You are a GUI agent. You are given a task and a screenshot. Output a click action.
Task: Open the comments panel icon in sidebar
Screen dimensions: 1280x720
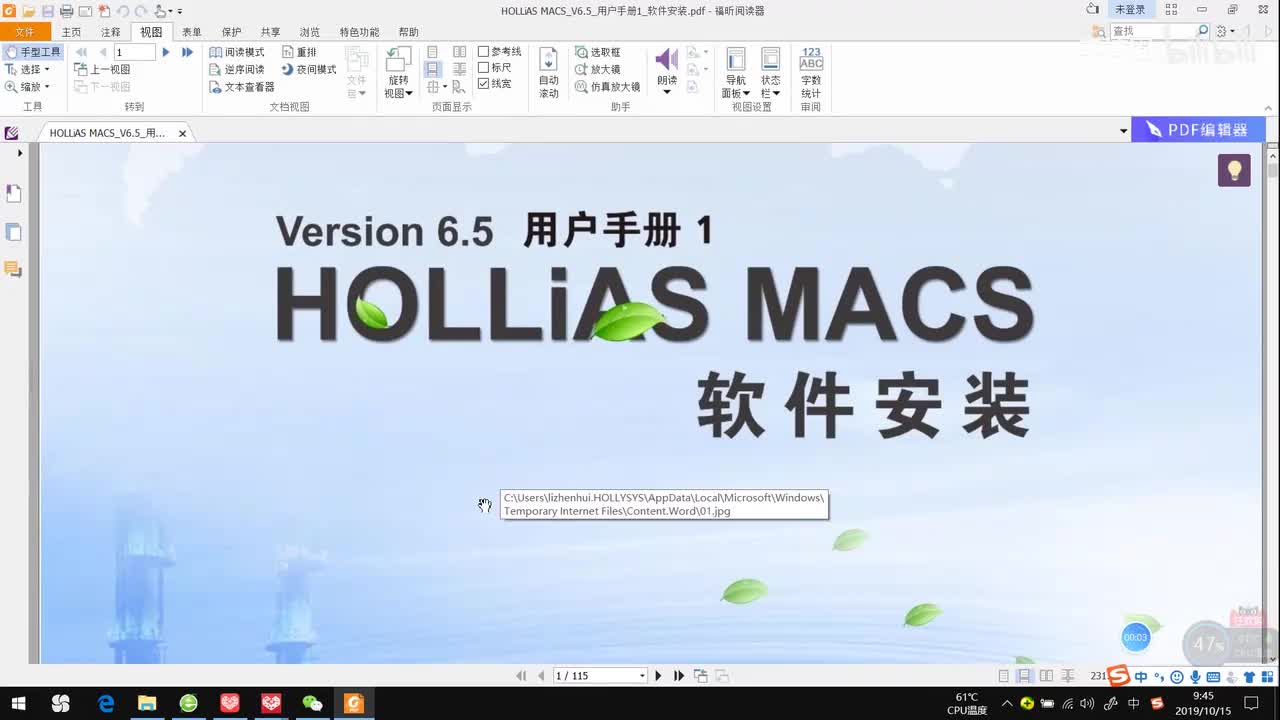(x=14, y=269)
